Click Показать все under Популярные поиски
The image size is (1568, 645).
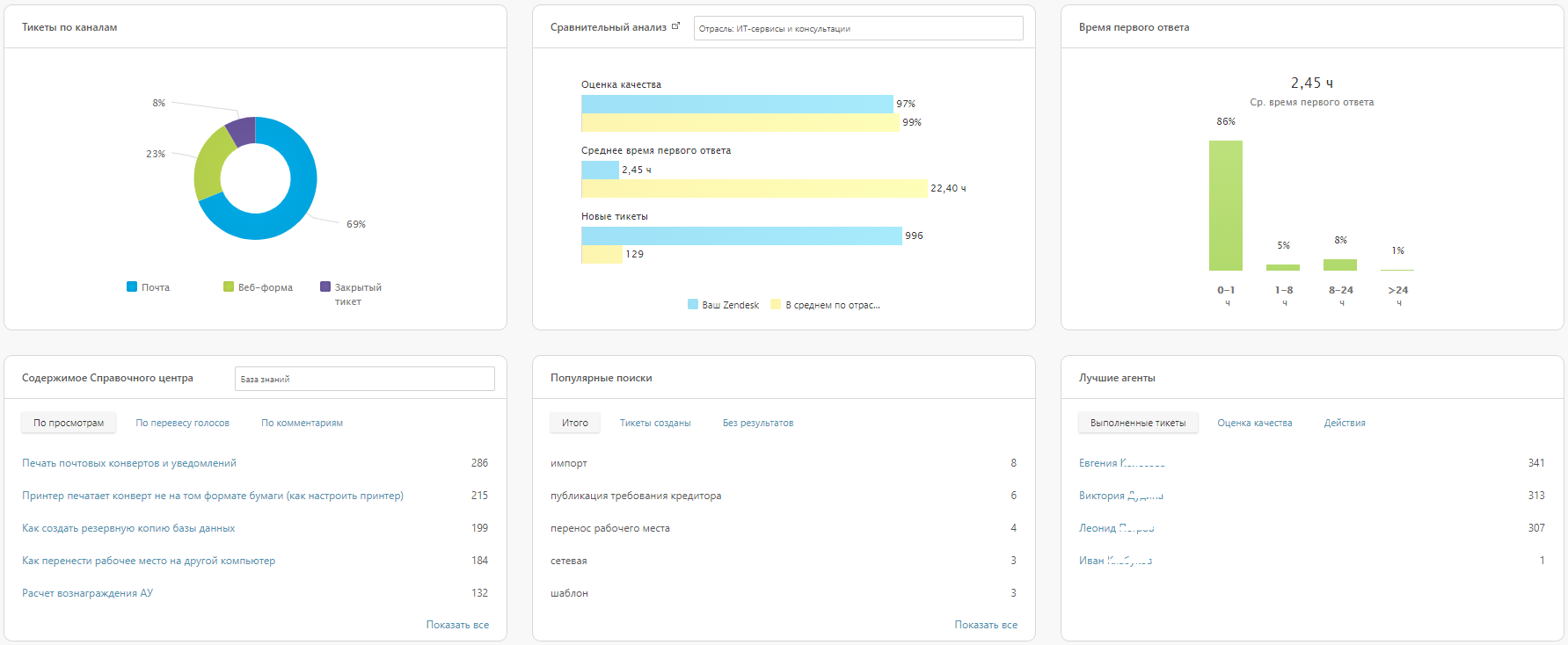[x=986, y=625]
